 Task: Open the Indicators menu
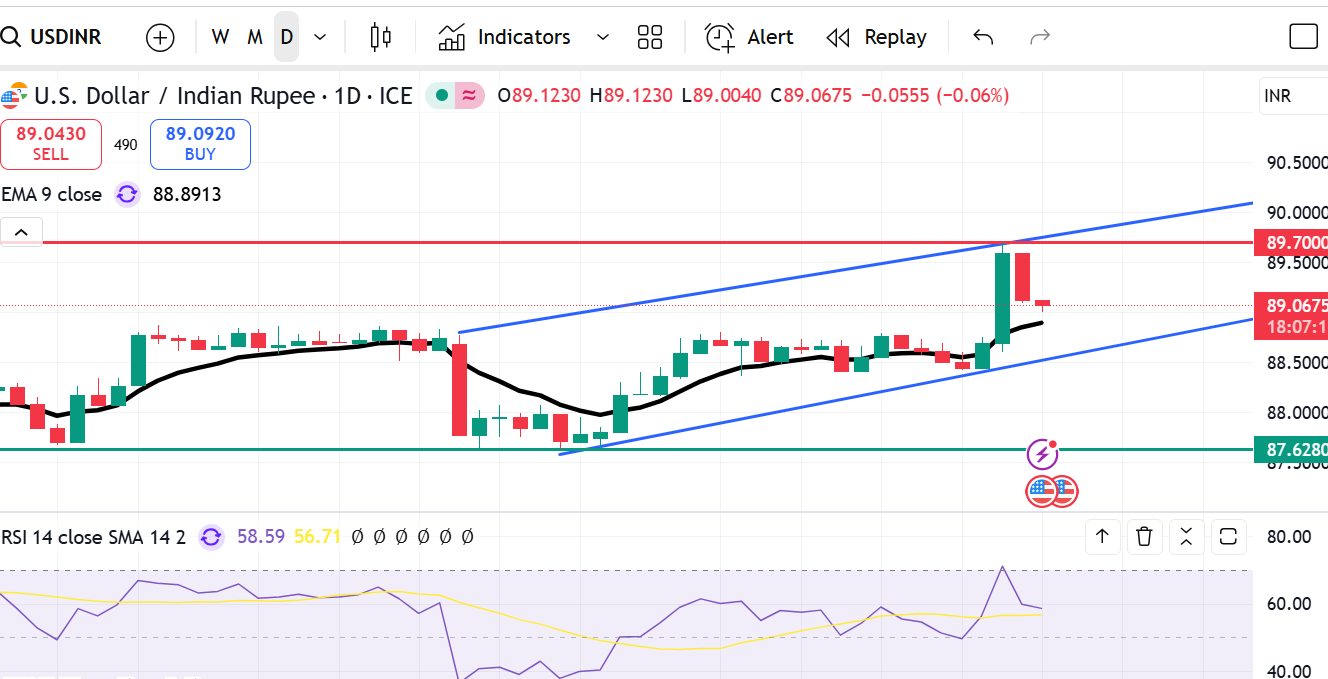(505, 38)
